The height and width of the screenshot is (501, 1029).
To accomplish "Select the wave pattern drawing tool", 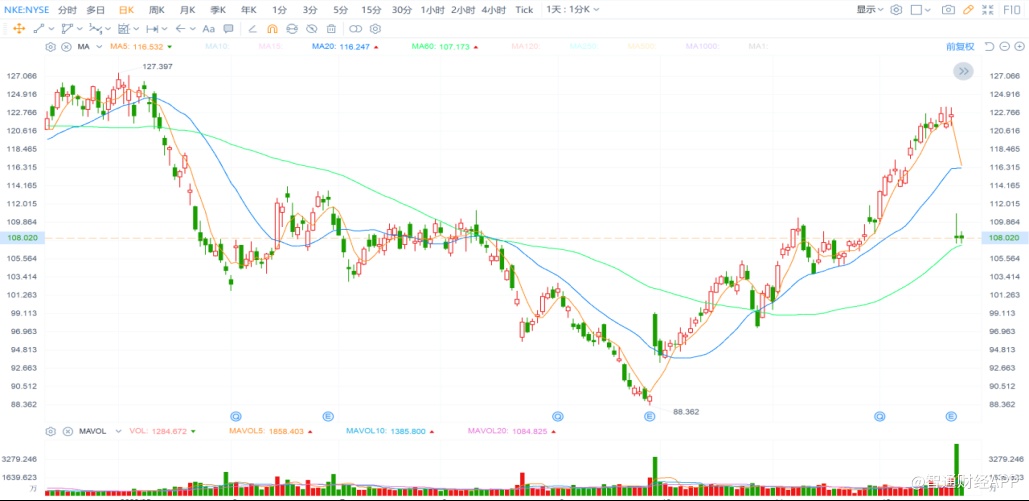I will [x=95, y=29].
